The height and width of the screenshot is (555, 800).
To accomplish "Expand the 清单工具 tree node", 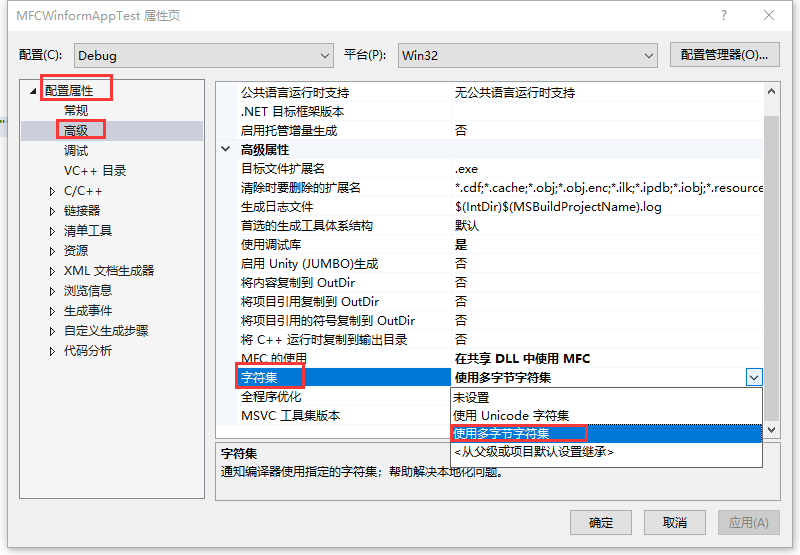I will click(x=52, y=231).
